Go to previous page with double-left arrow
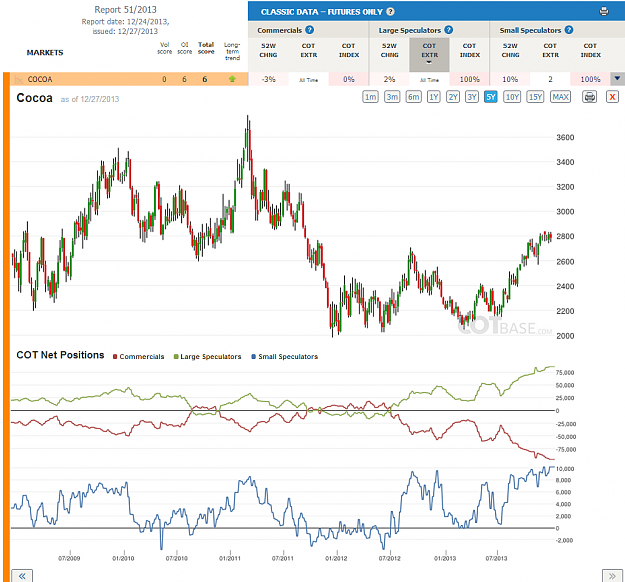Image resolution: width=625 pixels, height=582 pixels. (x=22, y=576)
